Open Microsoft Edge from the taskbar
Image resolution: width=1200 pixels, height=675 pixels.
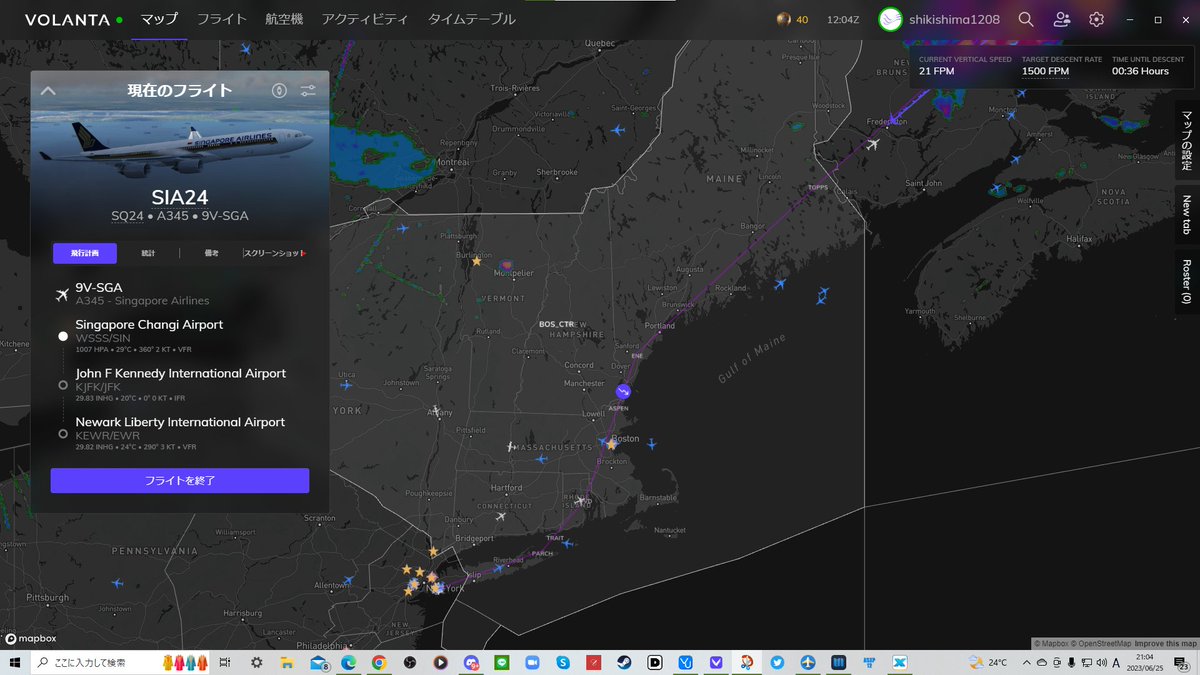point(348,662)
